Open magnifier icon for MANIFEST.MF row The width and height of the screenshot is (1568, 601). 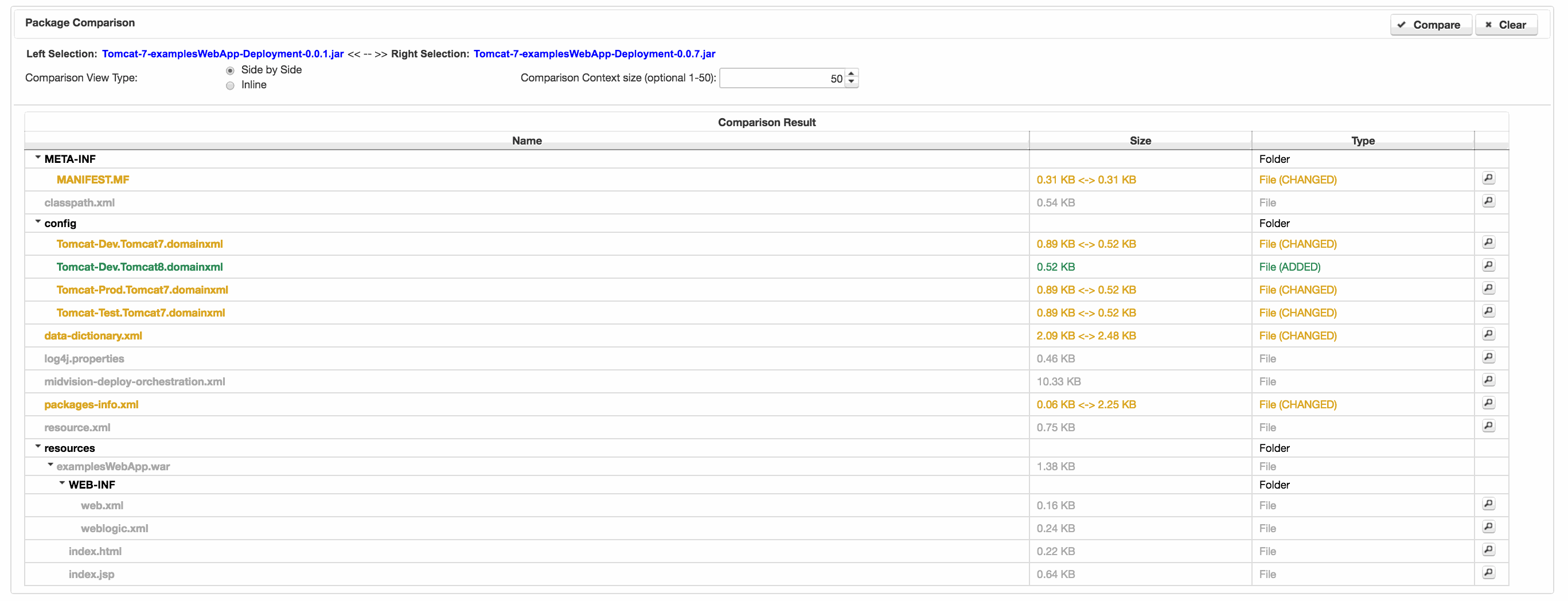pyautogui.click(x=1488, y=178)
